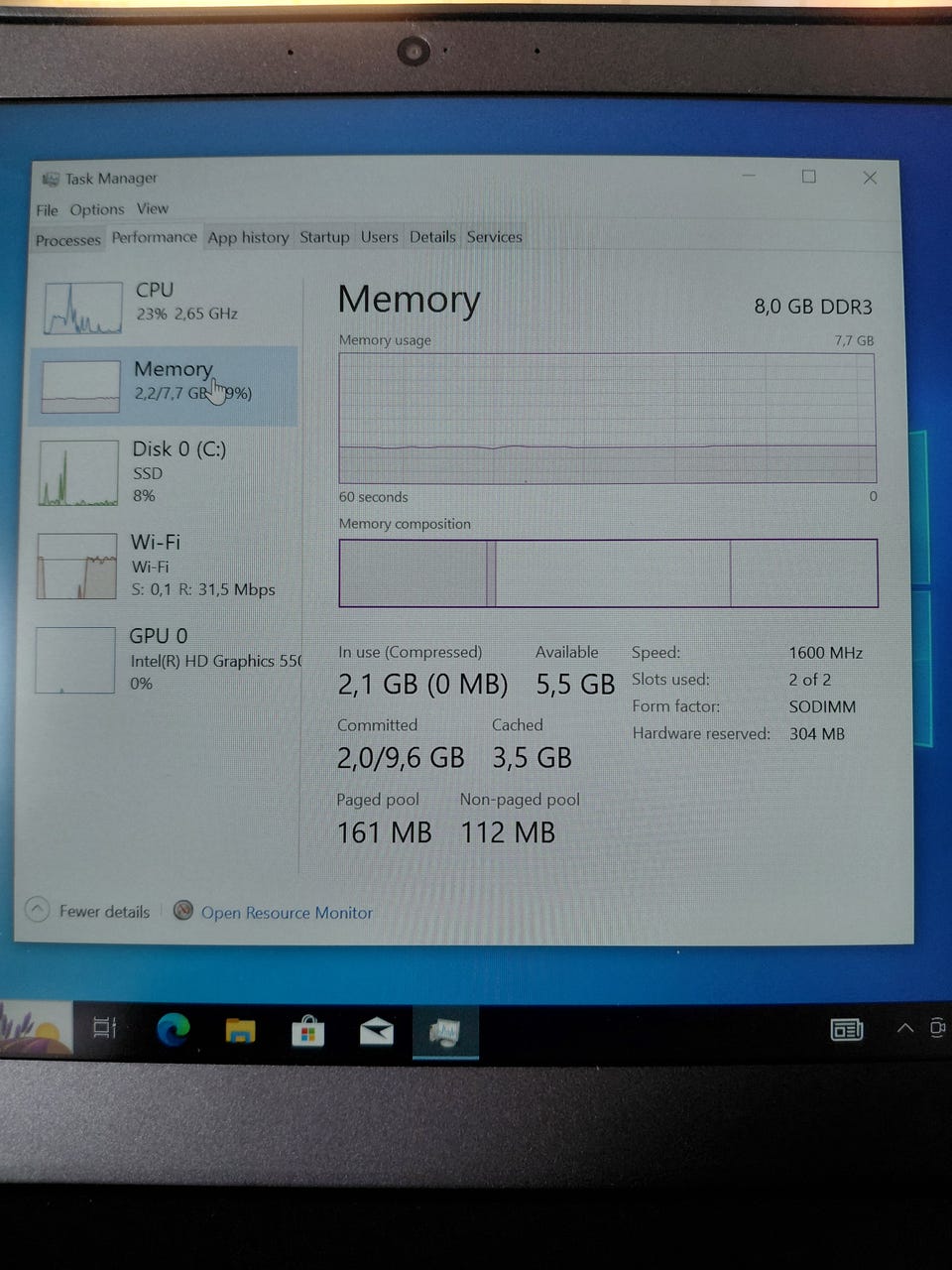Click the Fewer details label

click(x=104, y=911)
